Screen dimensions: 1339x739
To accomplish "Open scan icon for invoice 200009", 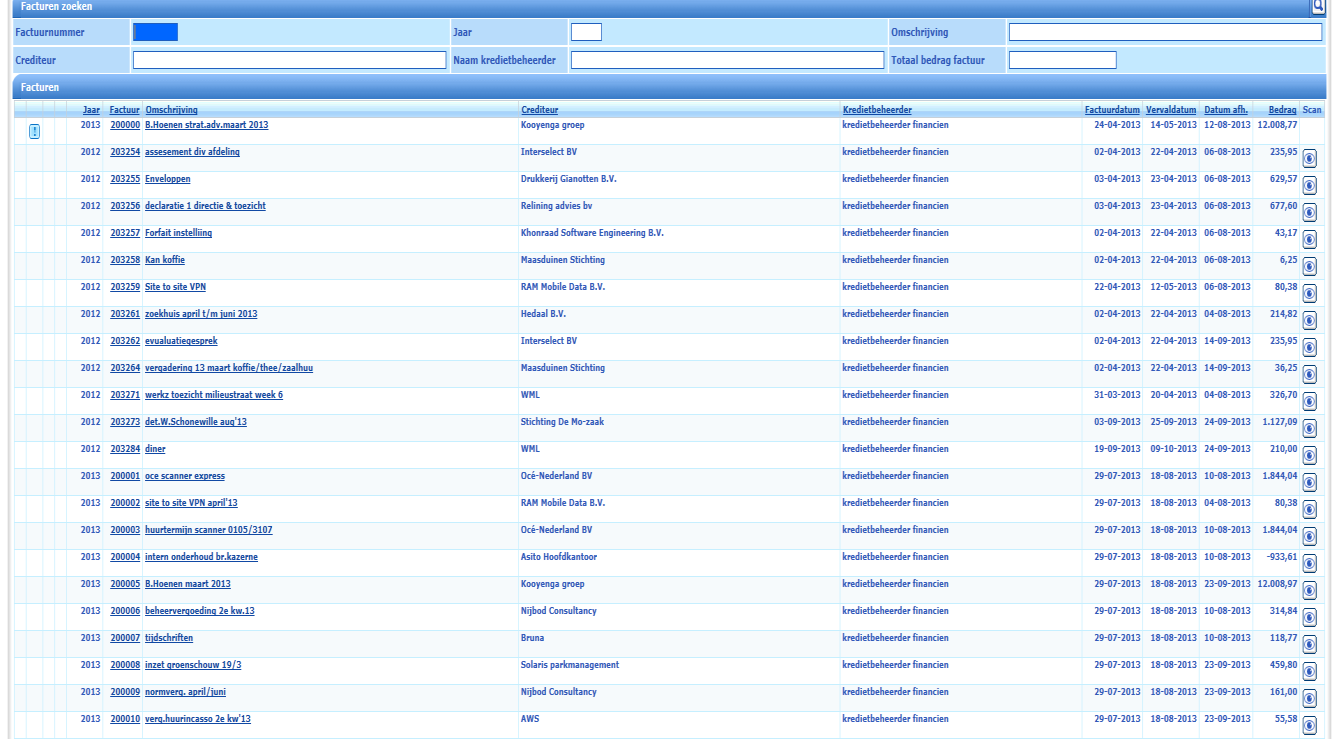I will pyautogui.click(x=1309, y=698).
